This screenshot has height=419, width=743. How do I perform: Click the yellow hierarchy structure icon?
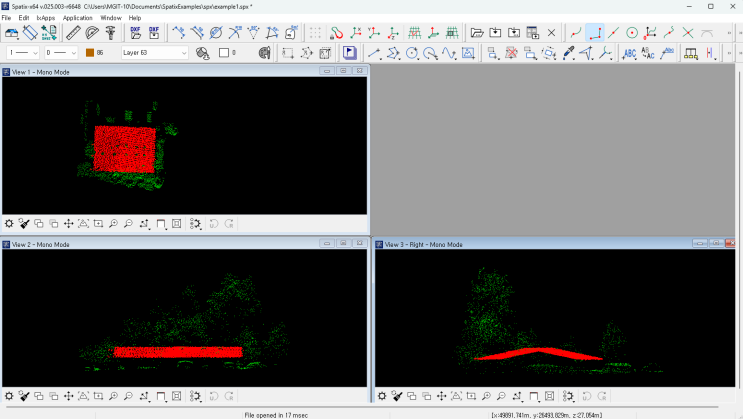(691, 53)
